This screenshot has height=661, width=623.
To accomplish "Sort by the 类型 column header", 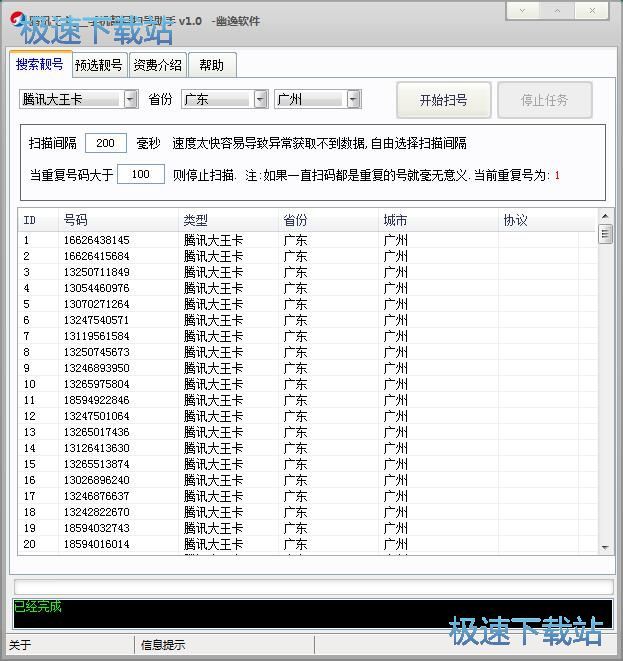I will pyautogui.click(x=228, y=220).
